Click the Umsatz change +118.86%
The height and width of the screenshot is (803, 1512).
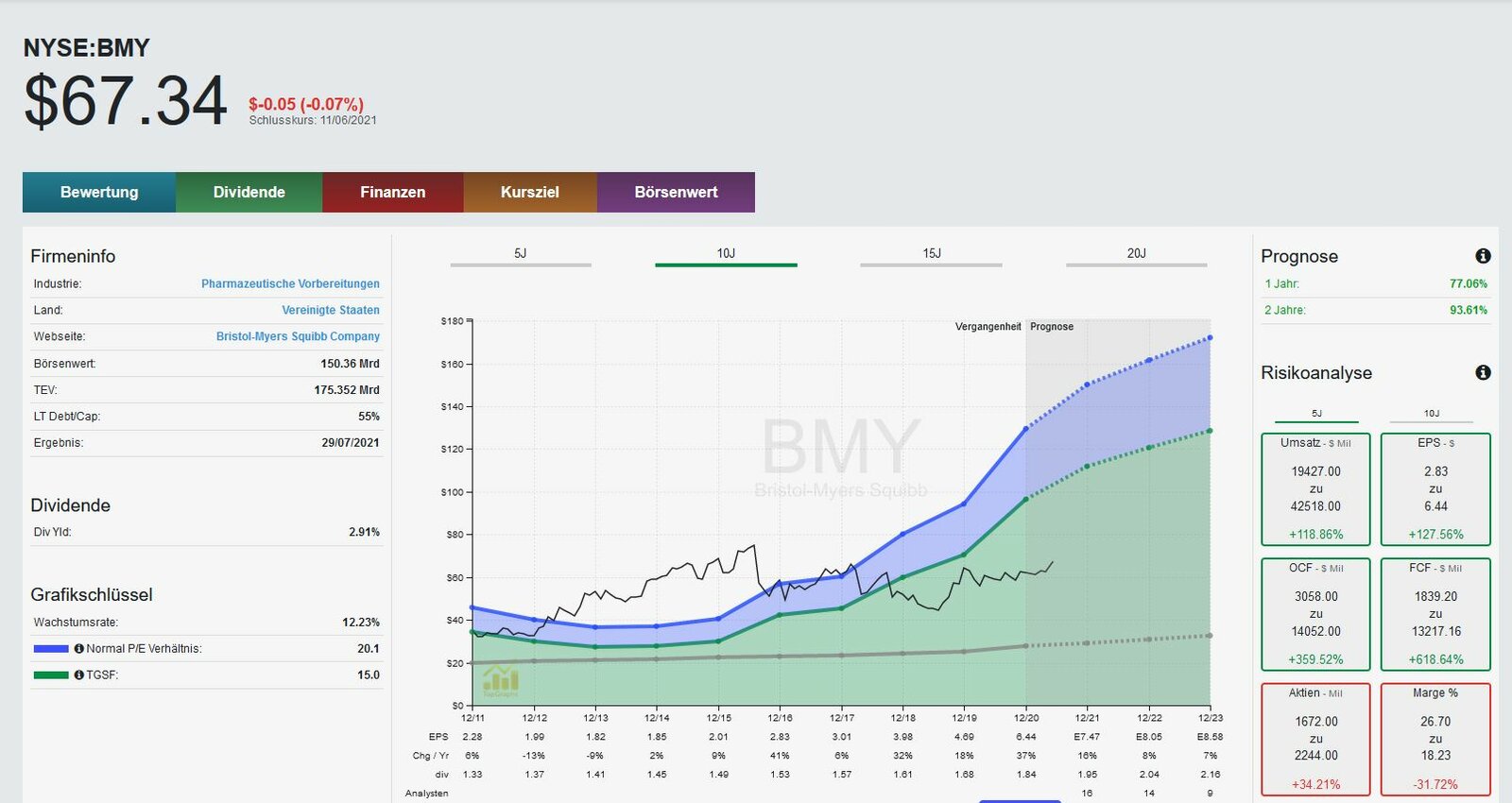1315,535
